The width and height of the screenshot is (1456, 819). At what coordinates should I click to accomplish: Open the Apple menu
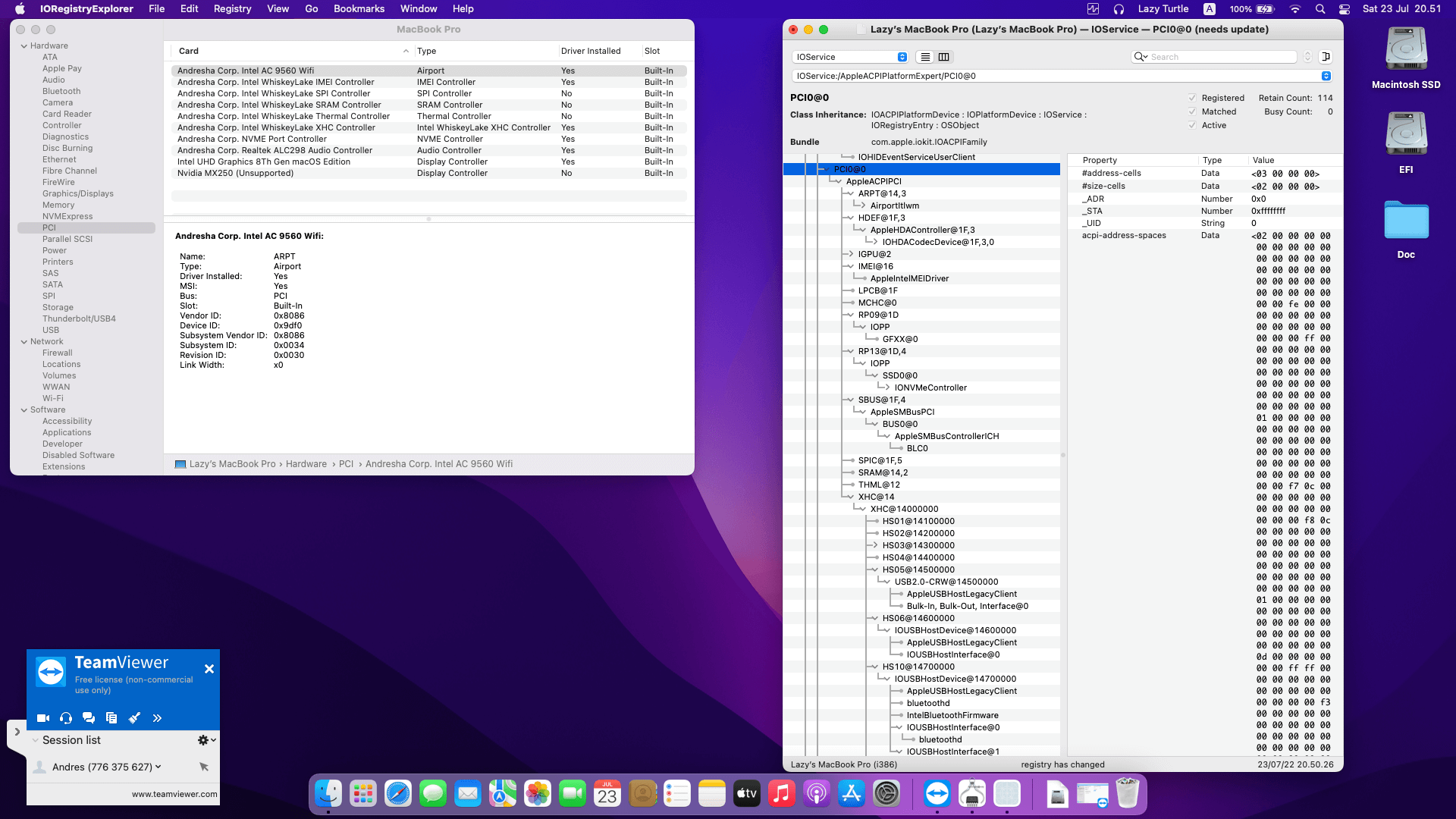point(20,9)
